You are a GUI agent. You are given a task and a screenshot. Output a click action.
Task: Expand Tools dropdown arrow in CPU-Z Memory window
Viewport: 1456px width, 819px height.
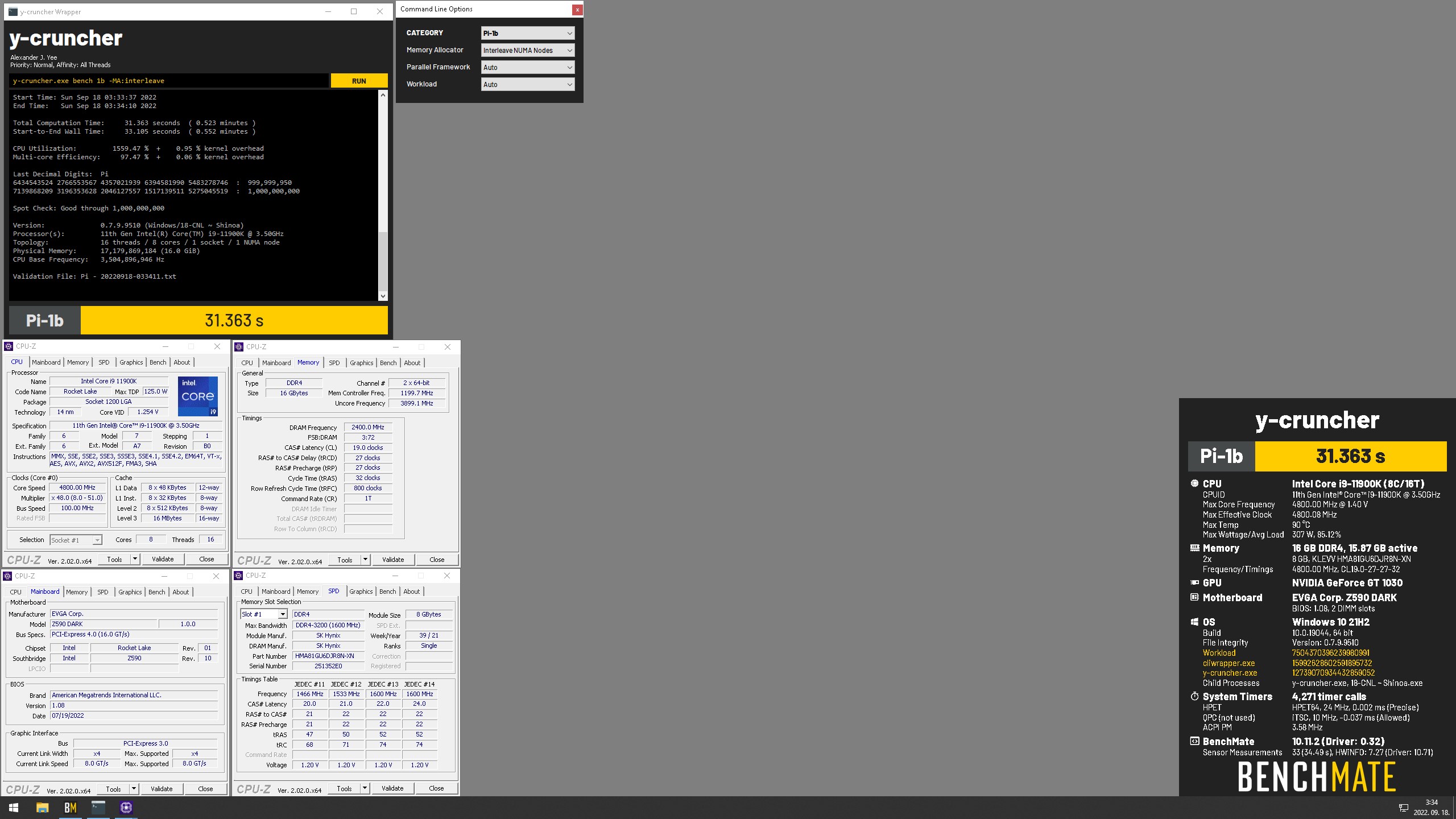pyautogui.click(x=366, y=560)
